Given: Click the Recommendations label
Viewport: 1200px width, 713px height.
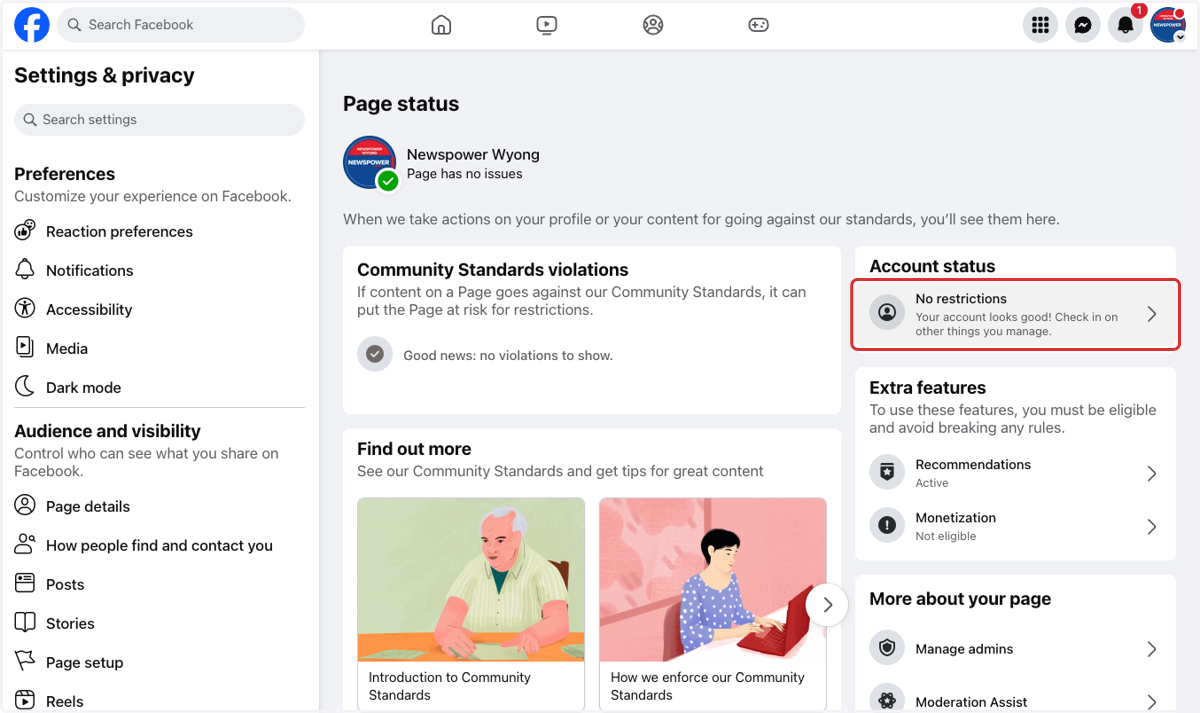Looking at the screenshot, I should (x=973, y=465).
